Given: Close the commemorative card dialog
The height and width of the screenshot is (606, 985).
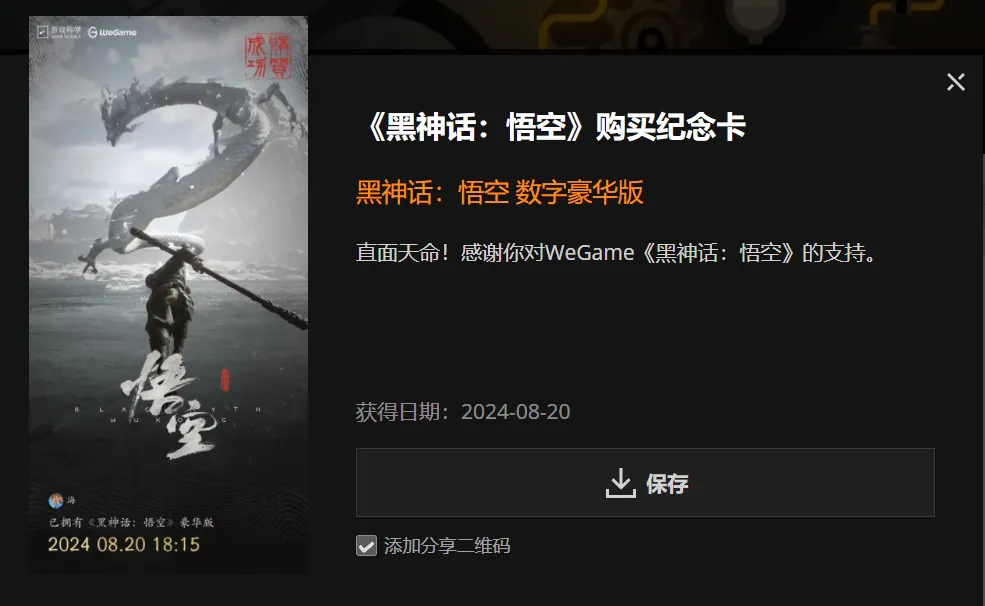Looking at the screenshot, I should pyautogui.click(x=955, y=82).
